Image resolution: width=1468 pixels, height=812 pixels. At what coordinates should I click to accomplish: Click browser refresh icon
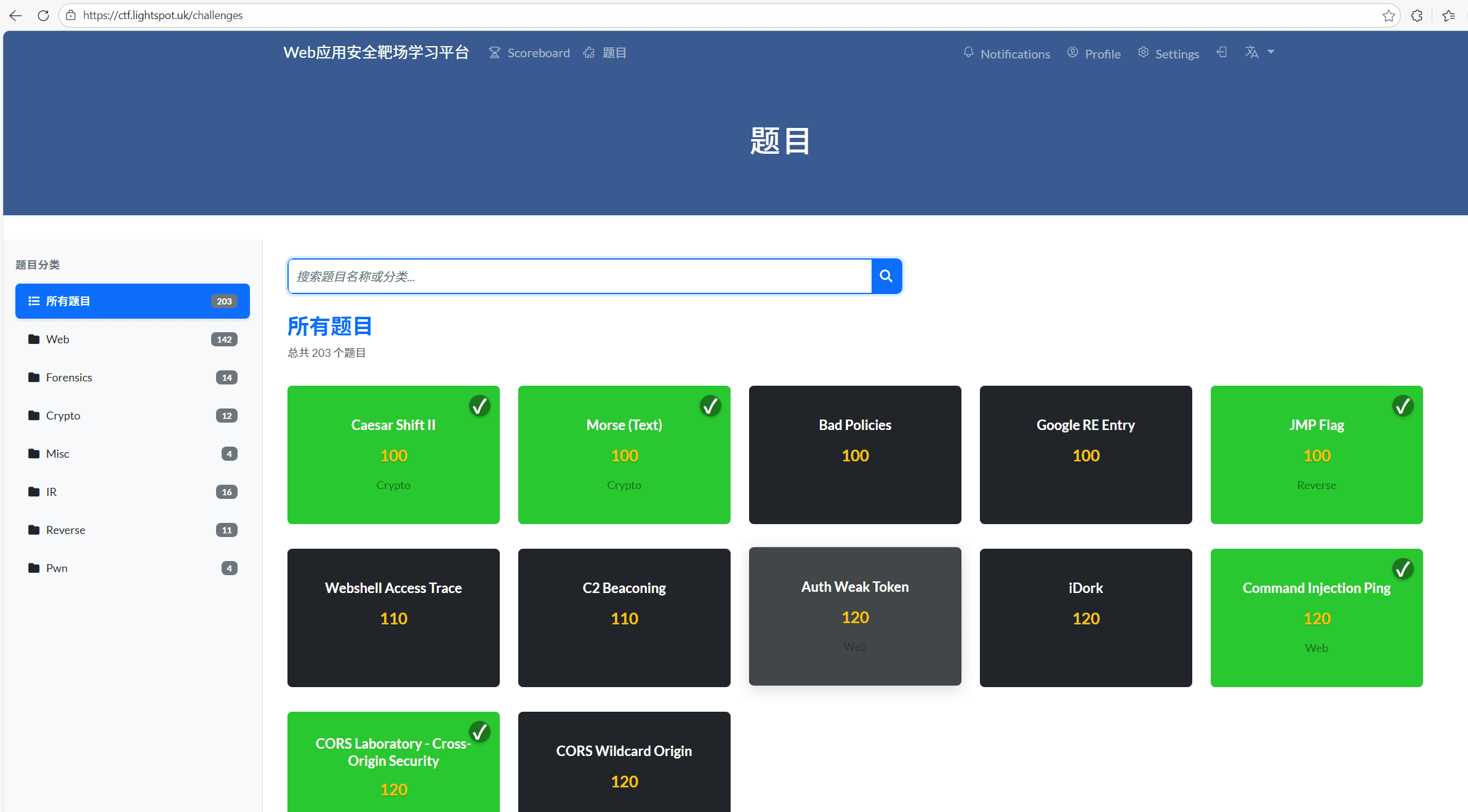click(x=43, y=15)
